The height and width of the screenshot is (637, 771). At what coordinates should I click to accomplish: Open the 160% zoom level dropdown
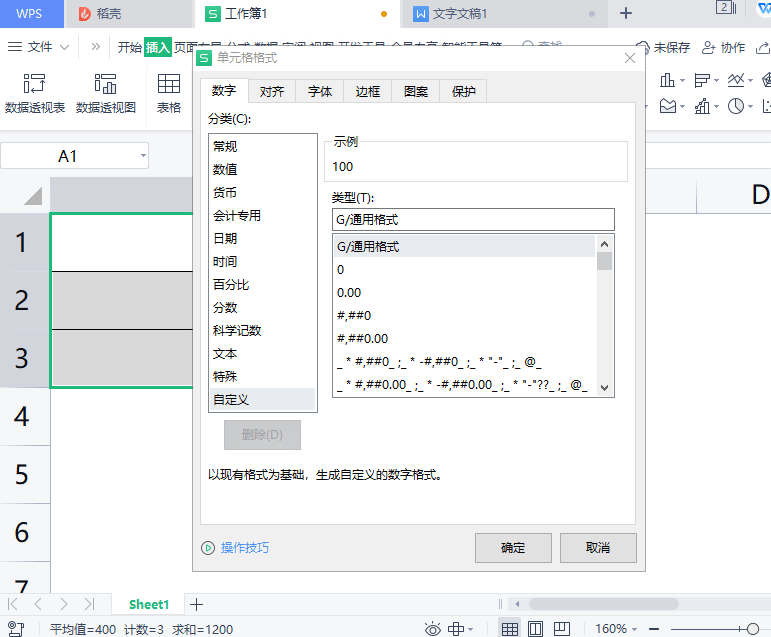click(635, 629)
